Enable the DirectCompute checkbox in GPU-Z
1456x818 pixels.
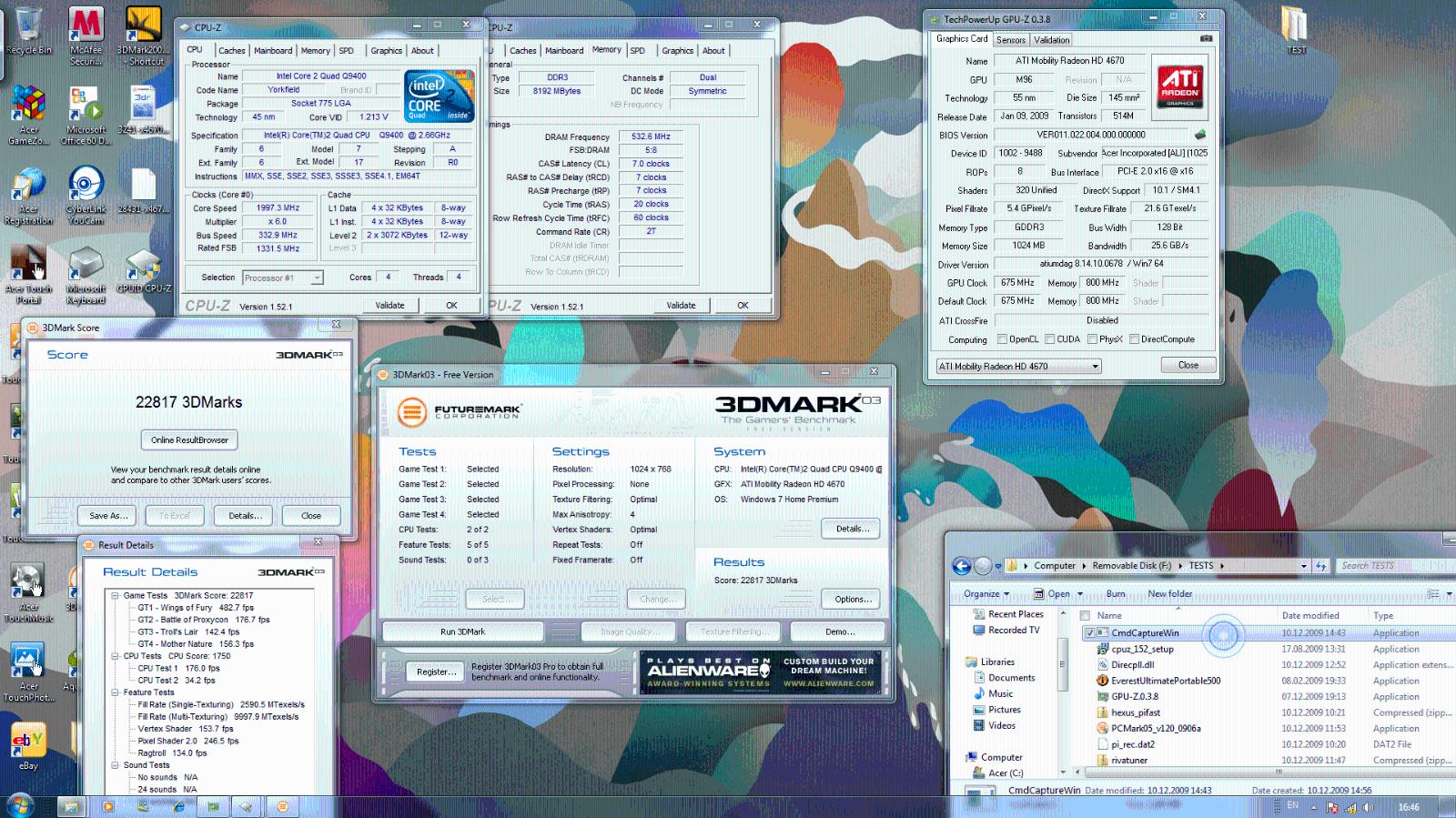(x=1134, y=339)
